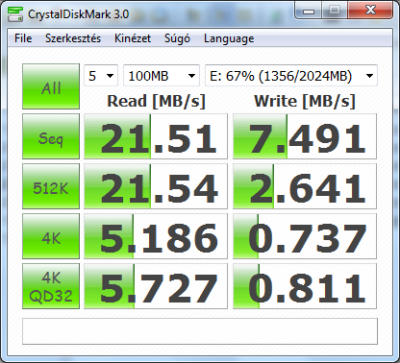Select the 512K write result 2.641
This screenshot has height=363, width=400.
(x=305, y=186)
